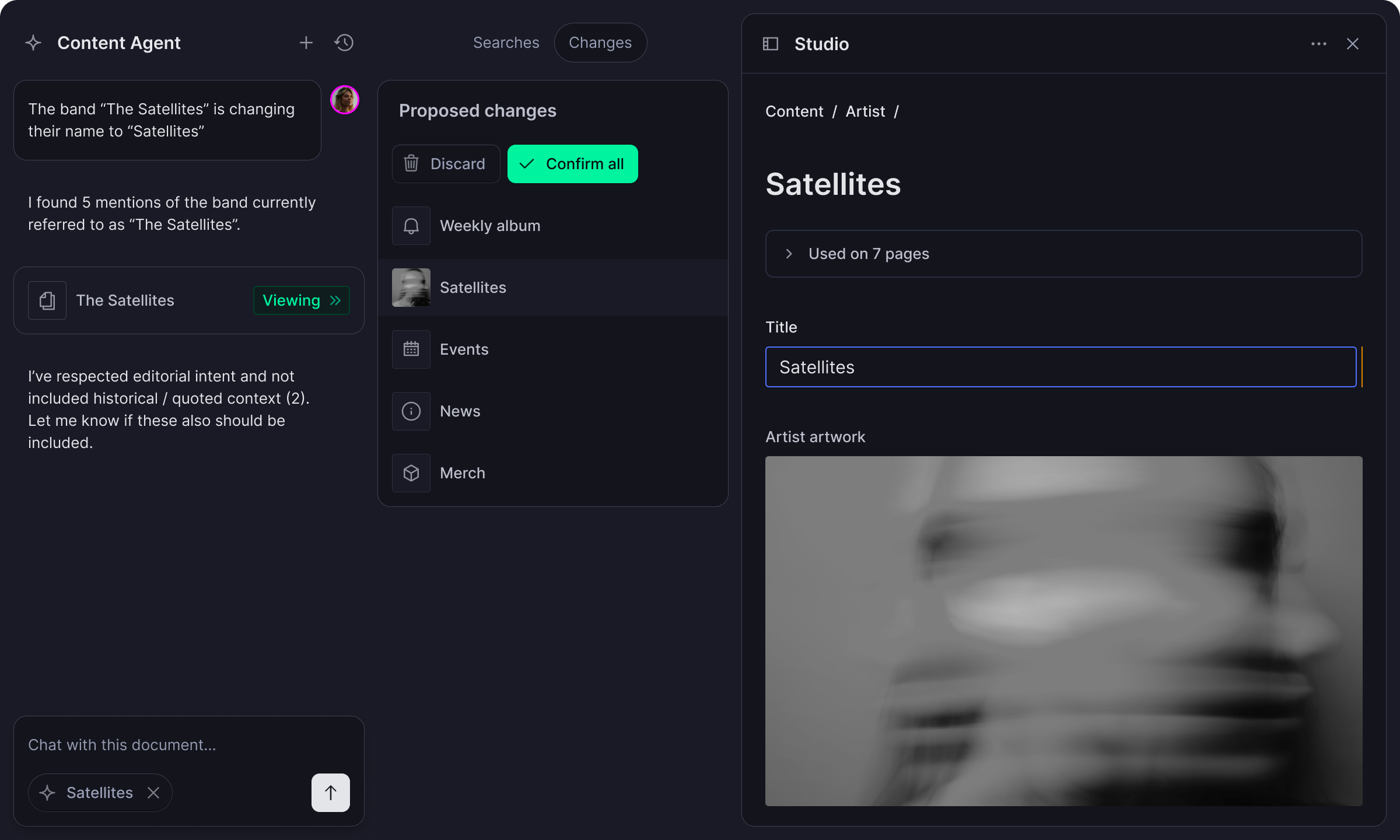The height and width of the screenshot is (840, 1400).
Task: Toggle Viewing on The Satellites document
Action: [x=301, y=300]
